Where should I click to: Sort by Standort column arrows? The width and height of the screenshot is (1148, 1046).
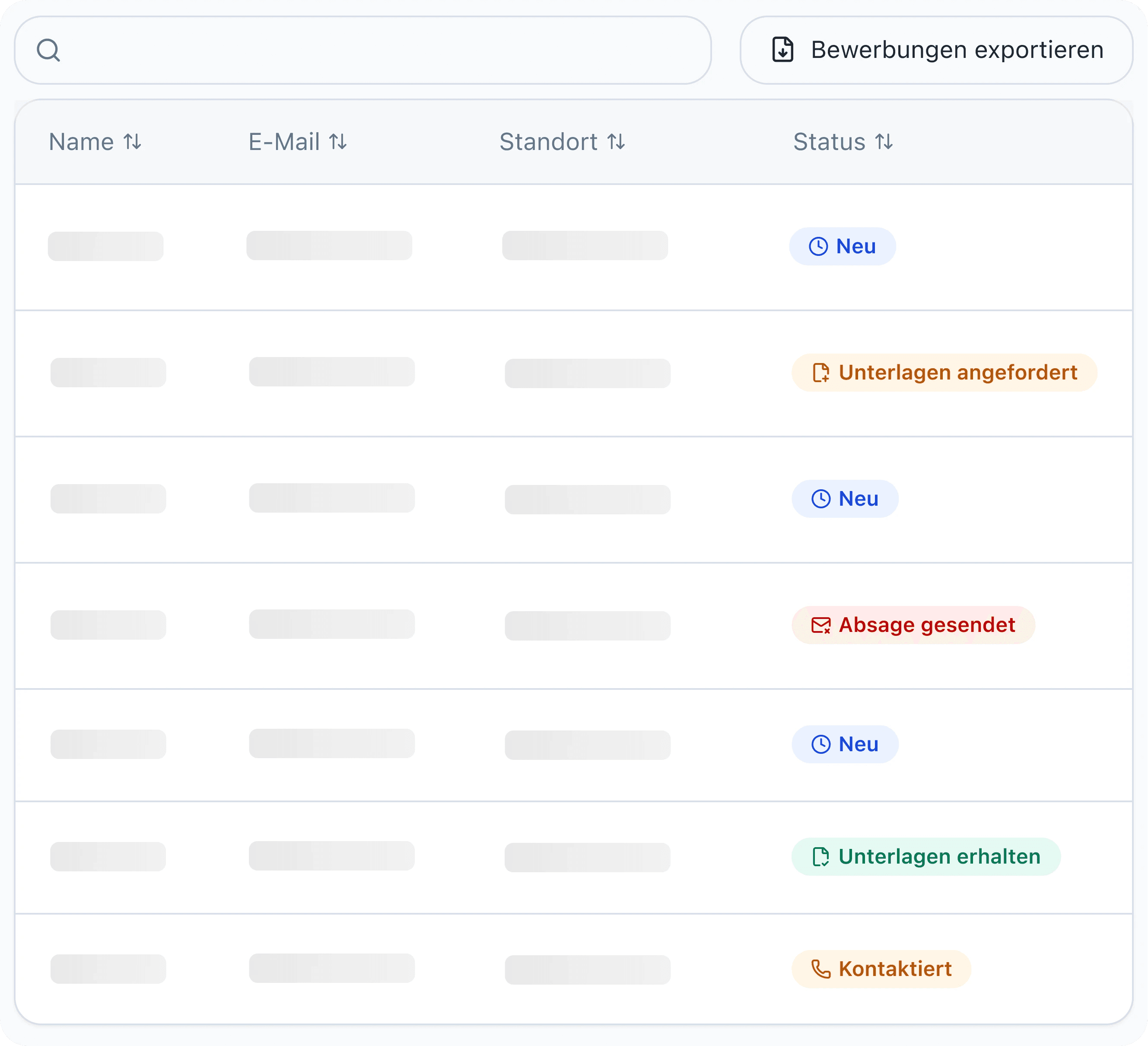[x=617, y=141]
